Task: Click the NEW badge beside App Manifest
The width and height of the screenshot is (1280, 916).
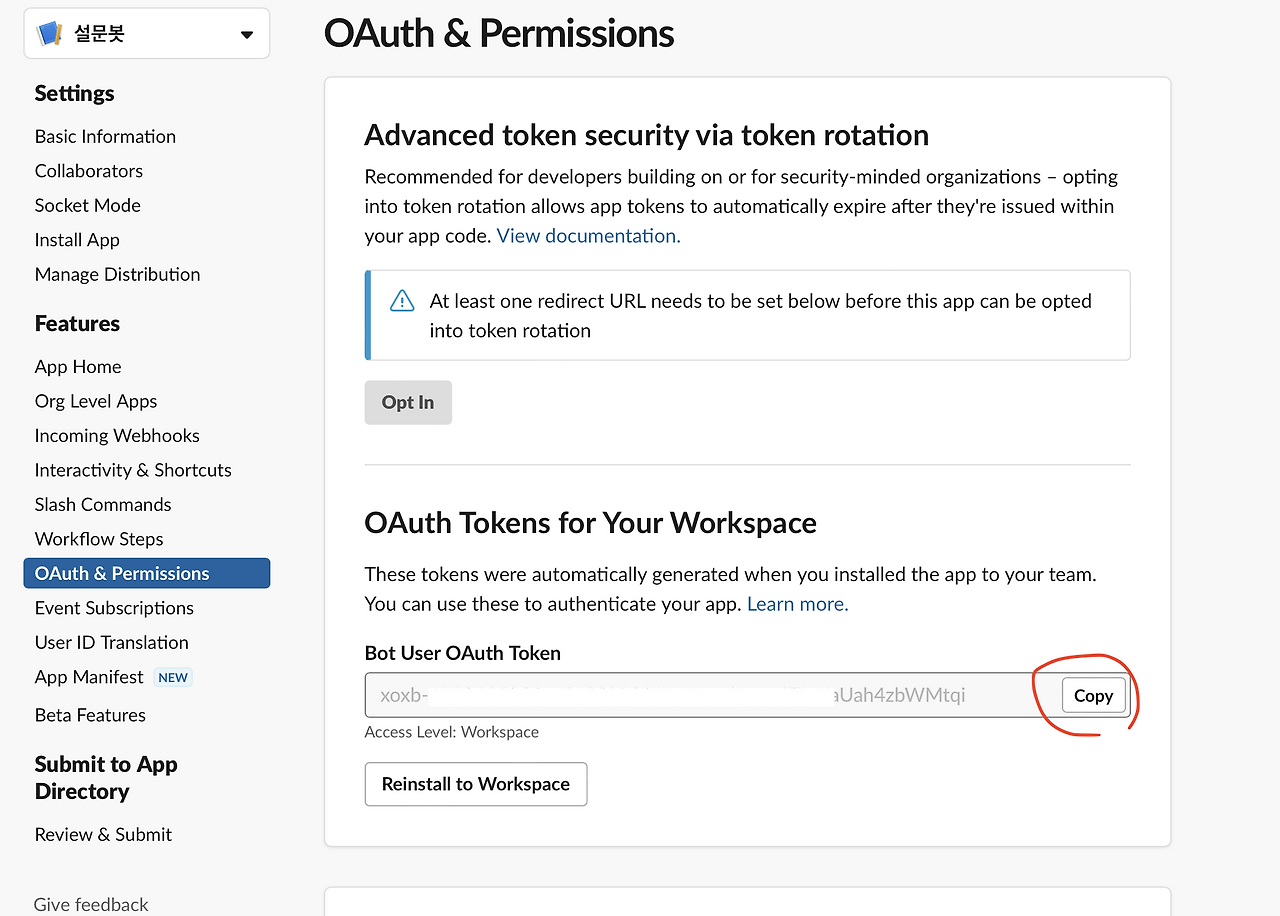Action: click(173, 677)
